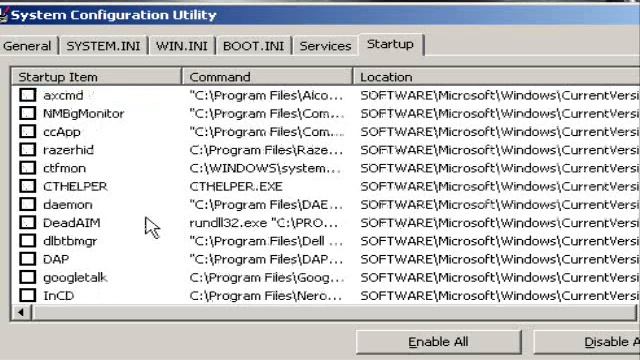Sort by Location column header

click(497, 77)
